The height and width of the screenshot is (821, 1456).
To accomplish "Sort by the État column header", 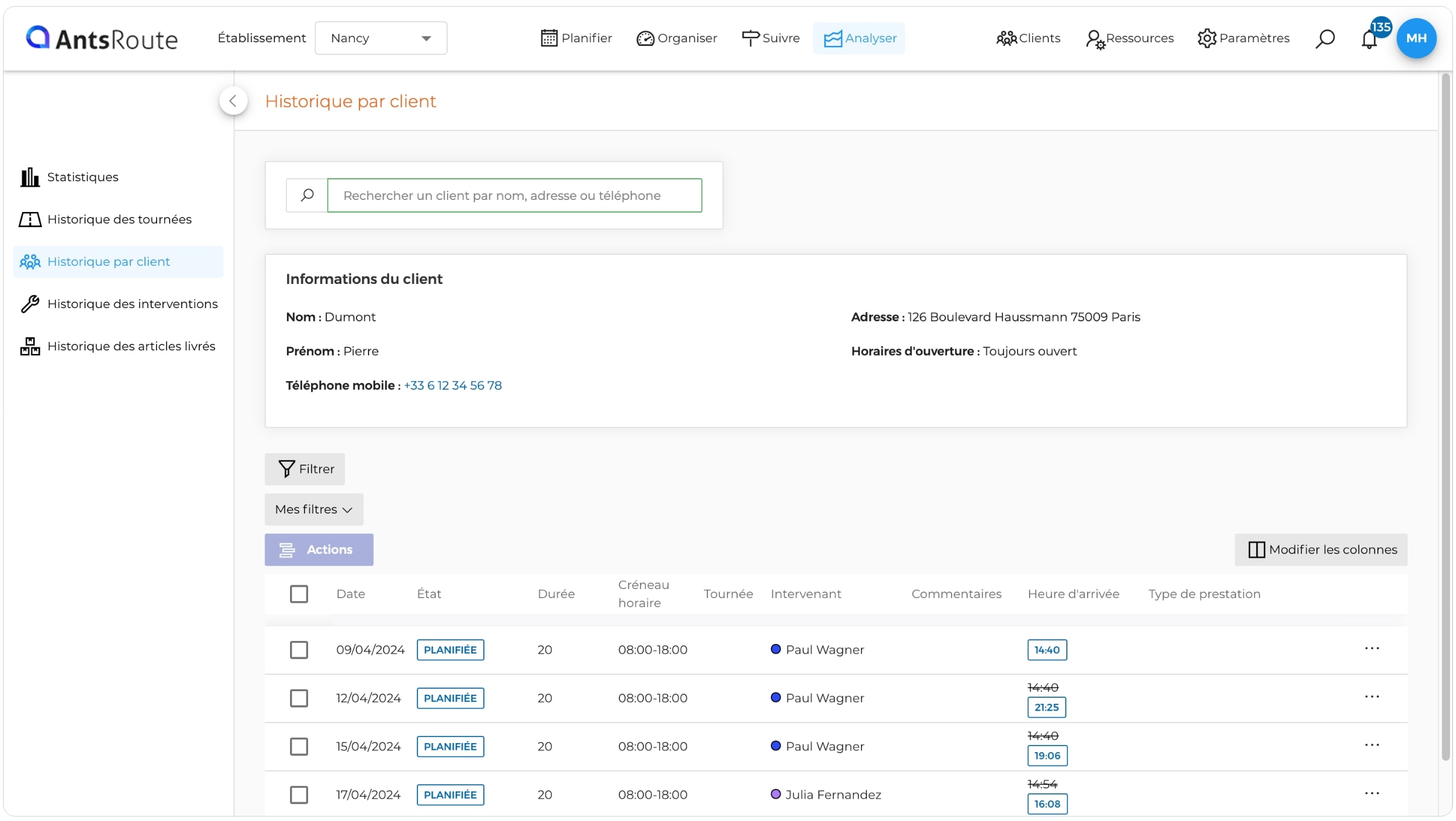I will [x=429, y=594].
